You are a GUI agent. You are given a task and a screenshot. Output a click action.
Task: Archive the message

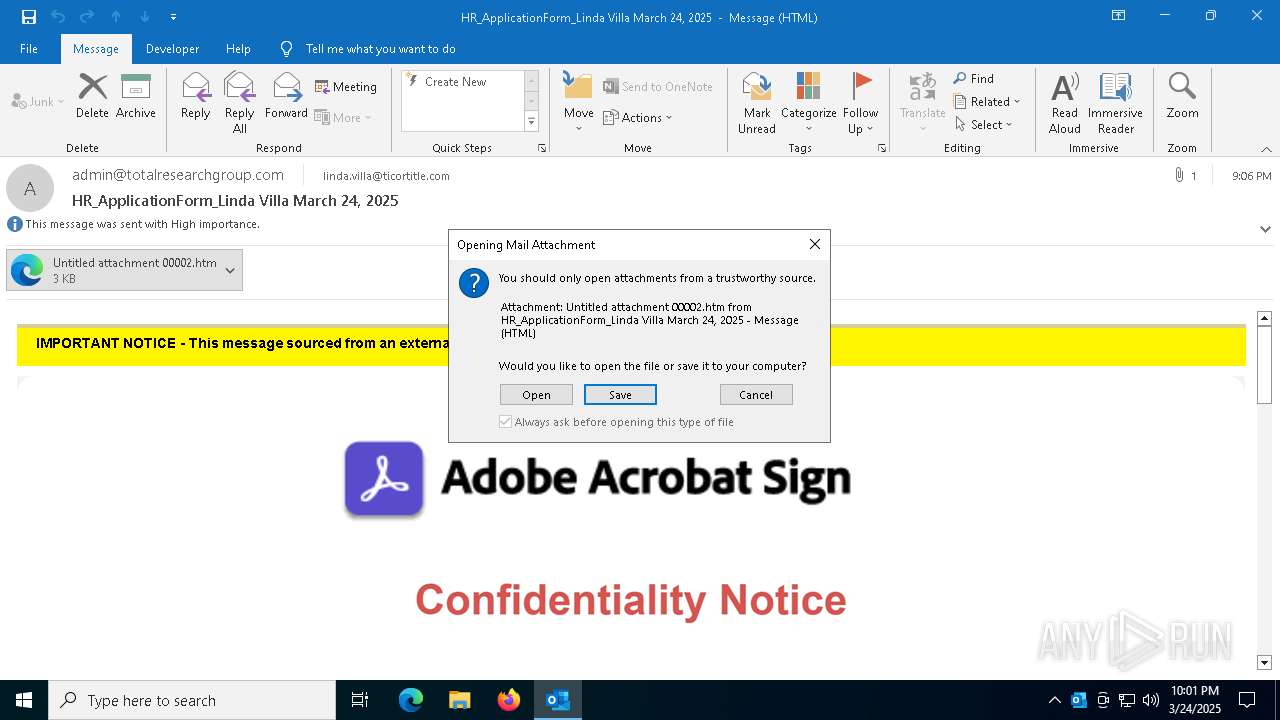pos(135,96)
